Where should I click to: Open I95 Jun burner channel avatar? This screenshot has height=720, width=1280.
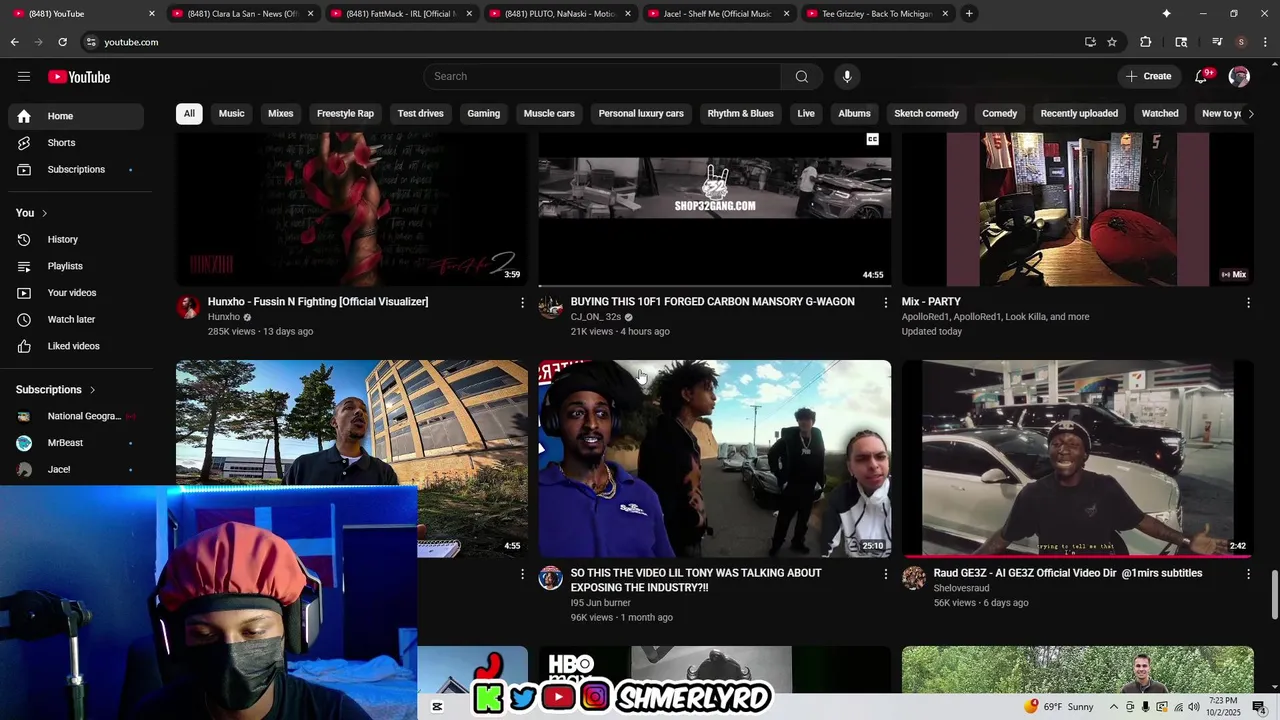tap(551, 579)
